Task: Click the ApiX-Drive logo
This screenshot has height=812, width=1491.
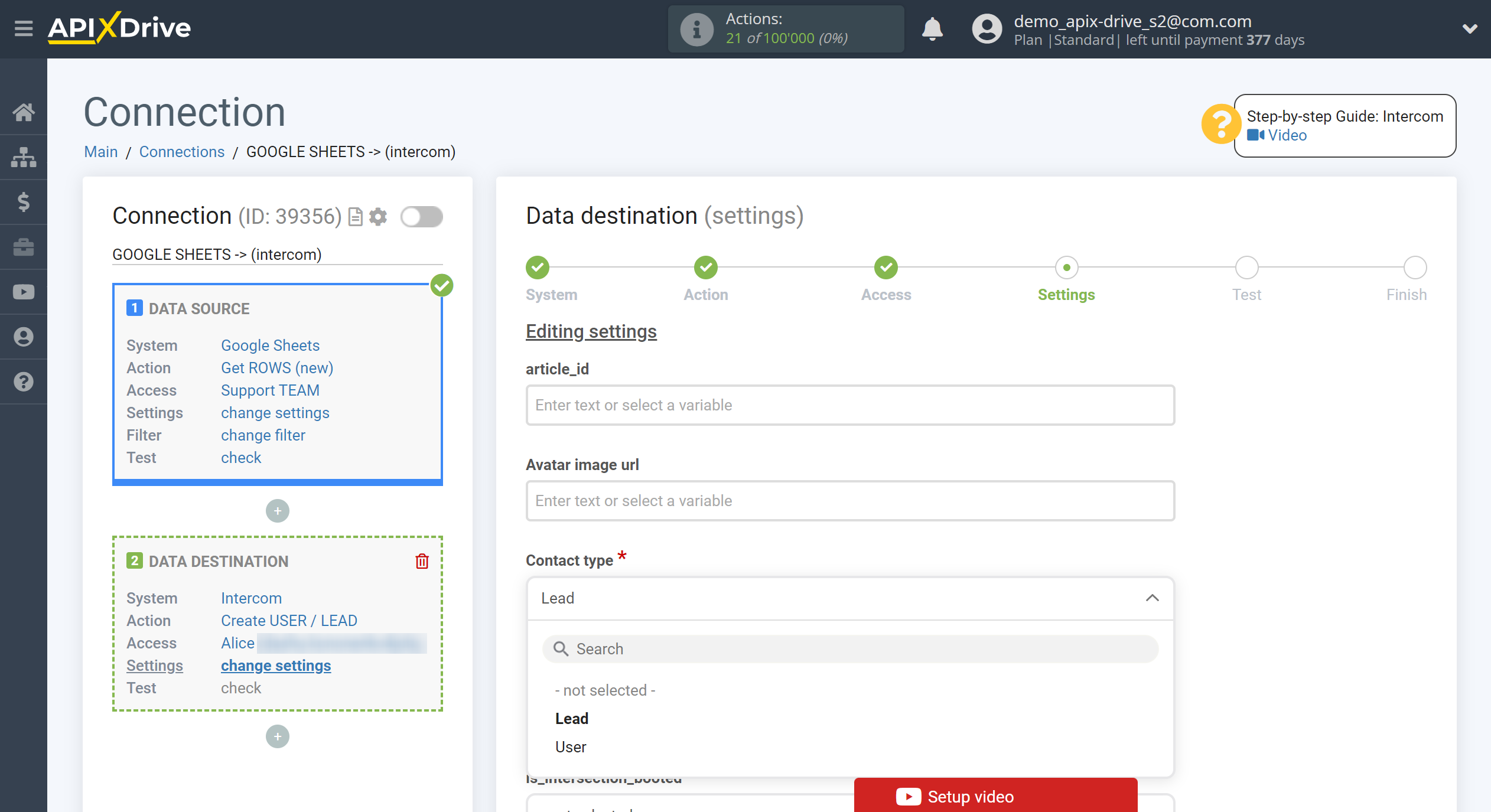Action: 119,28
